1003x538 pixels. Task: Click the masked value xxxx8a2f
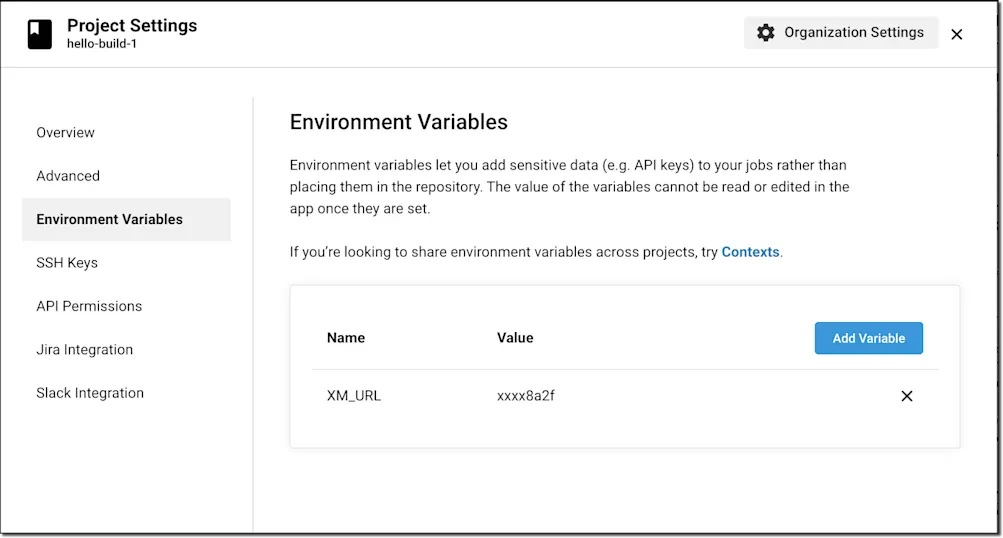pos(526,396)
